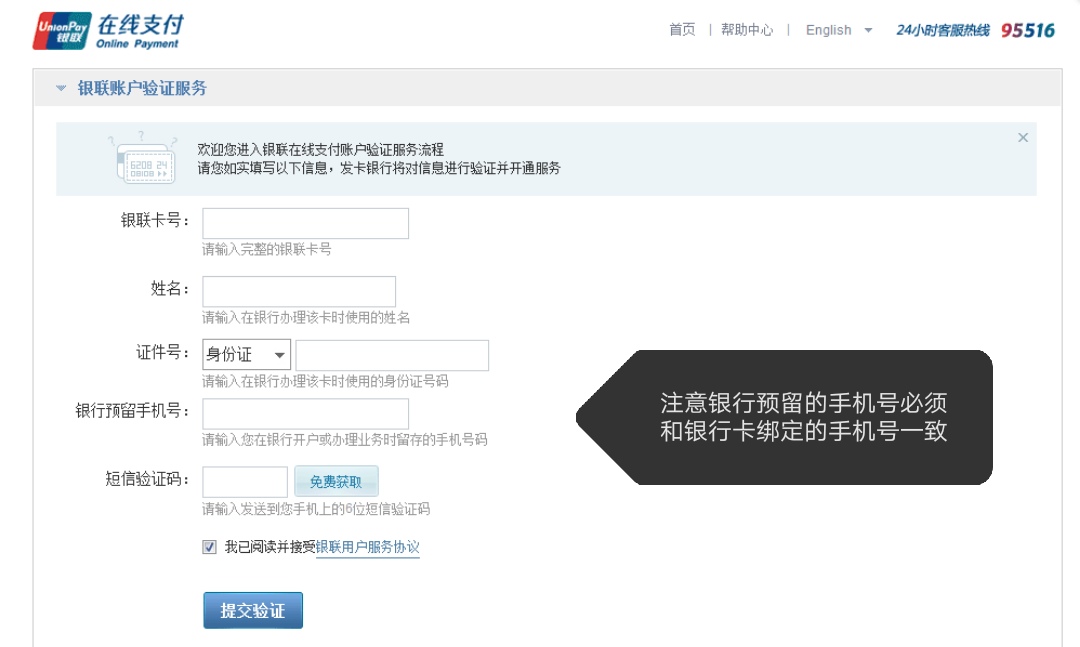This screenshot has width=1080, height=647.
Task: Open the 身份证 ID type dropdown
Action: [246, 354]
